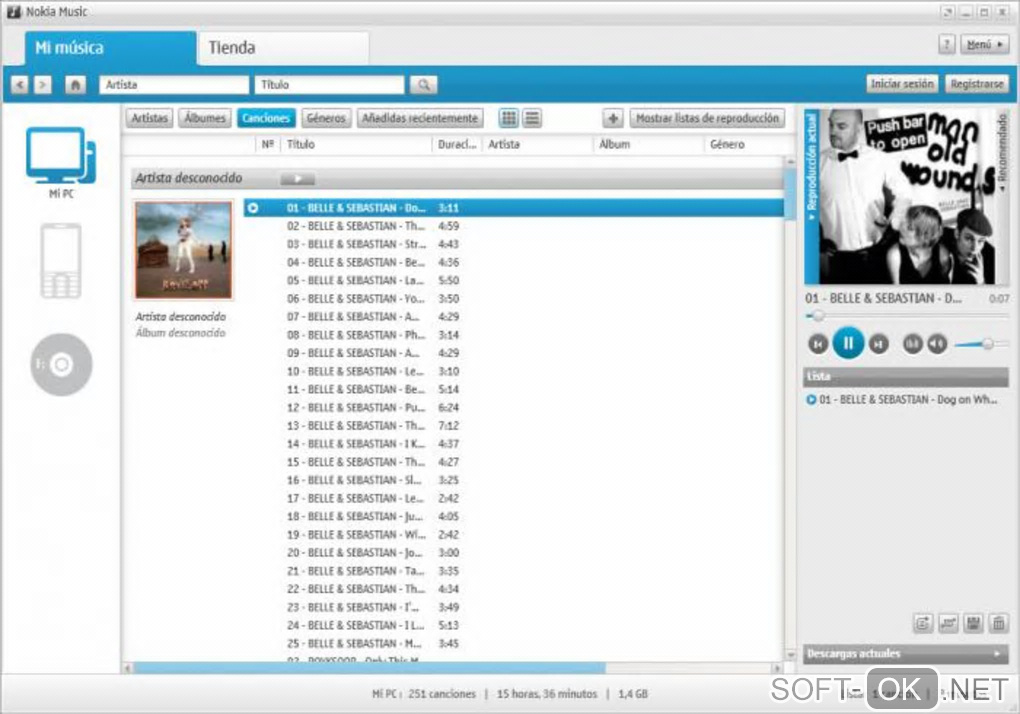The width and height of the screenshot is (1020, 714).
Task: Select track 02 - BELLE & SEBASTIAN row
Action: click(514, 226)
